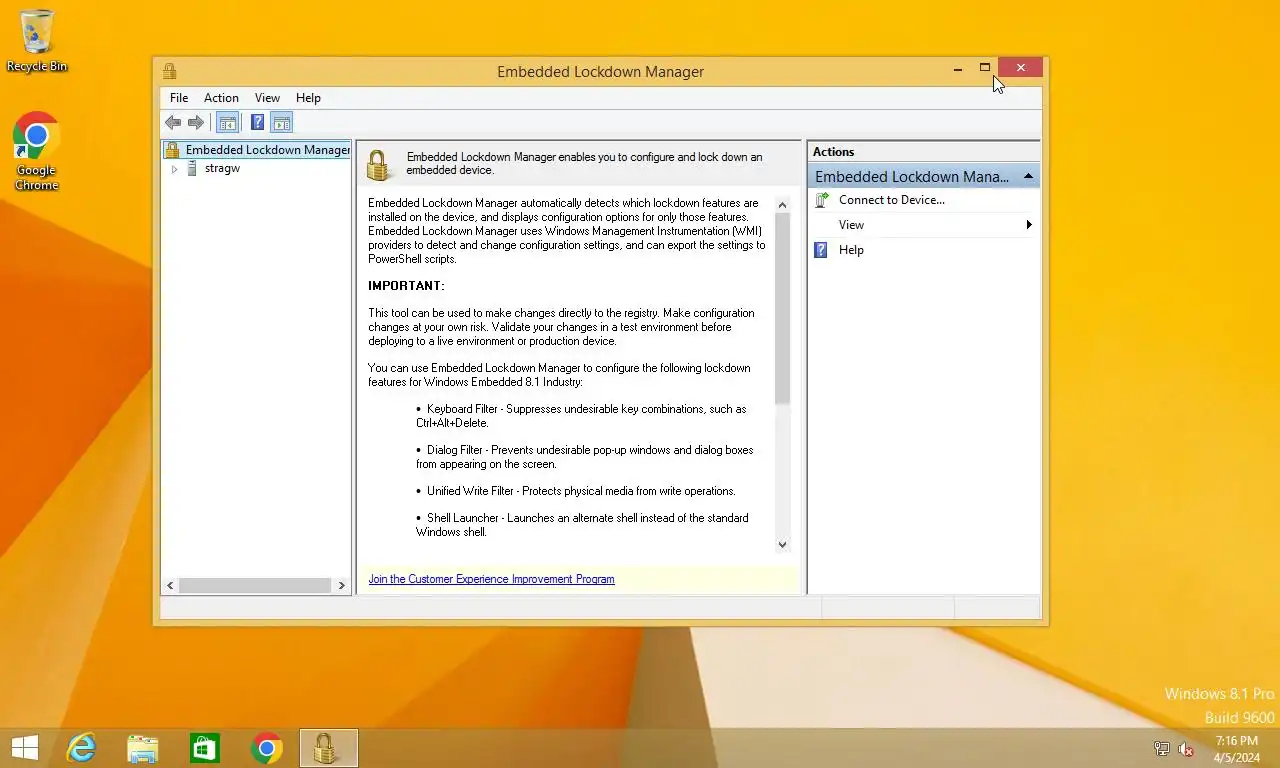Image resolution: width=1280 pixels, height=768 pixels.
Task: Click Help in the Actions pane
Action: coord(851,250)
